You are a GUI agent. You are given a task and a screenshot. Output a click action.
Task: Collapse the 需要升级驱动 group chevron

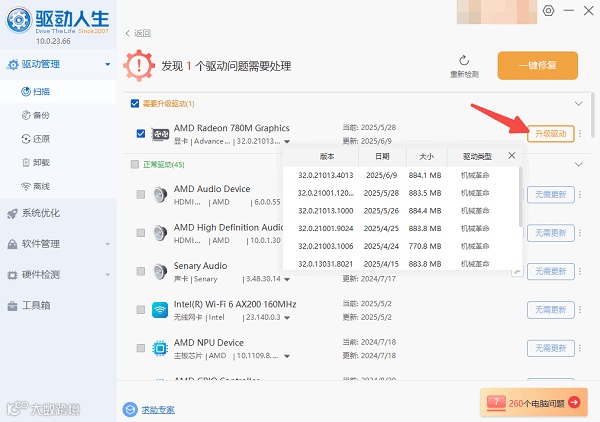[x=579, y=104]
